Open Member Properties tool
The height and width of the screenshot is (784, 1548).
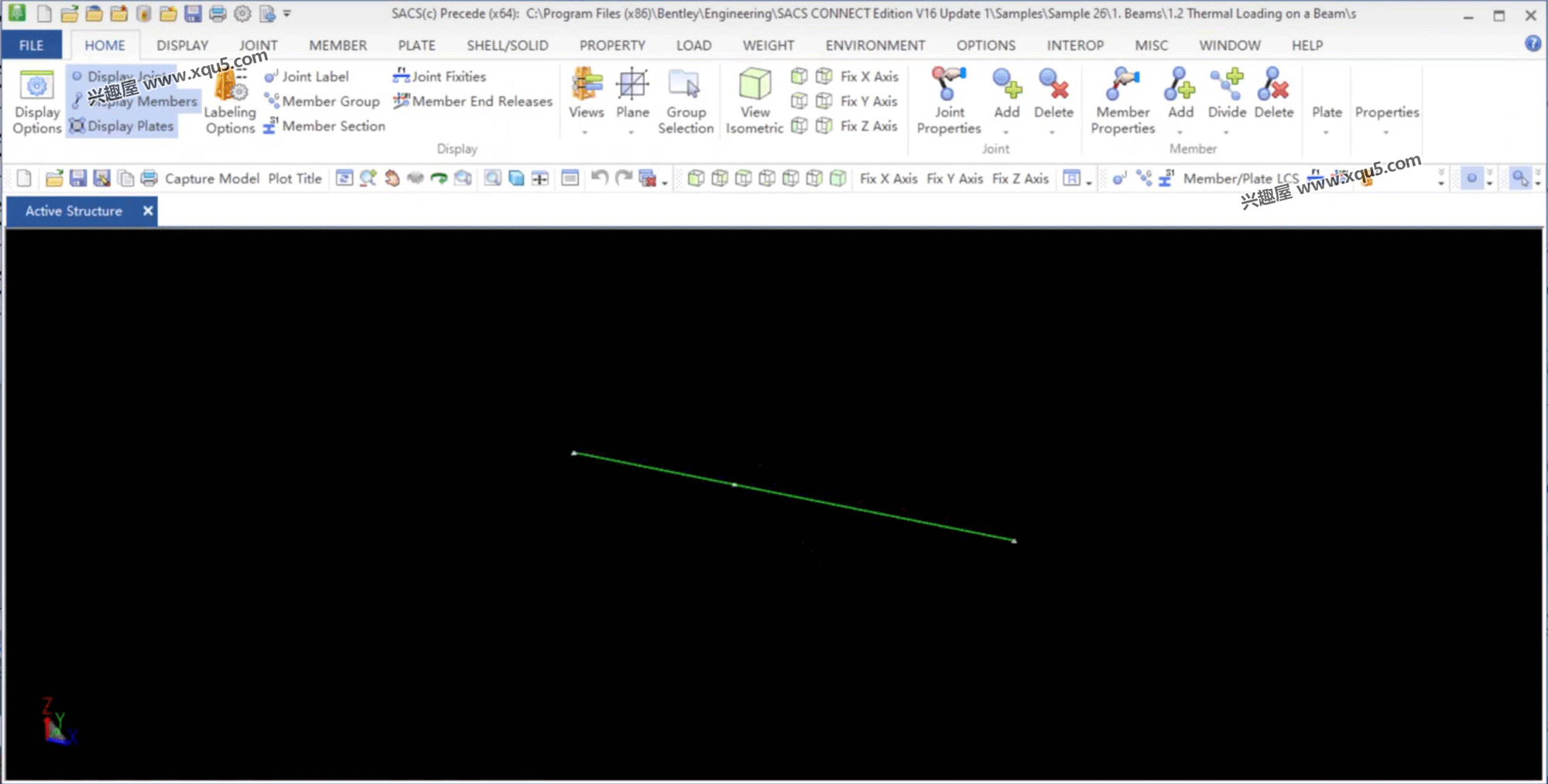1122,102
